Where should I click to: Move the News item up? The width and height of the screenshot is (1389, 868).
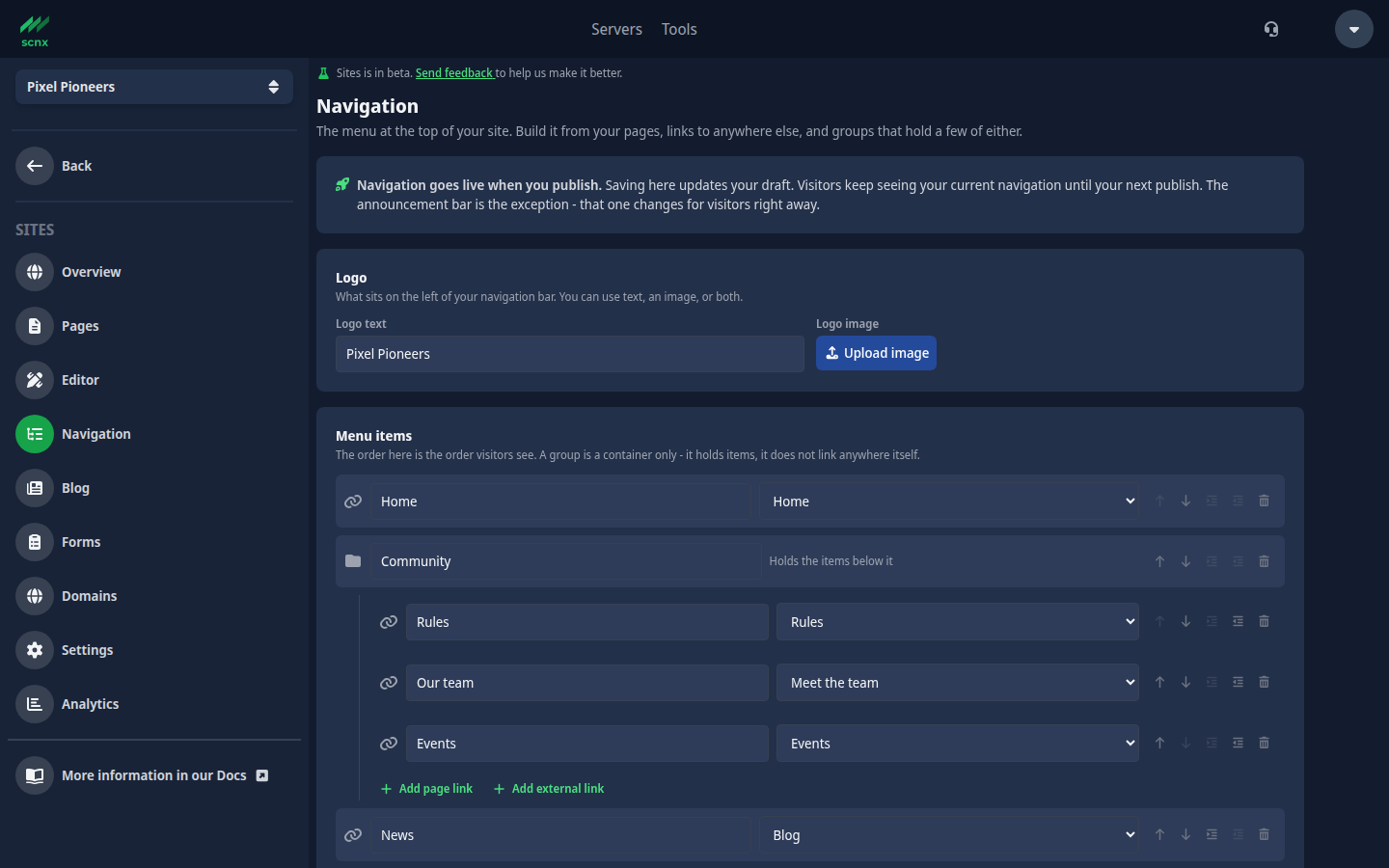coord(1159,834)
